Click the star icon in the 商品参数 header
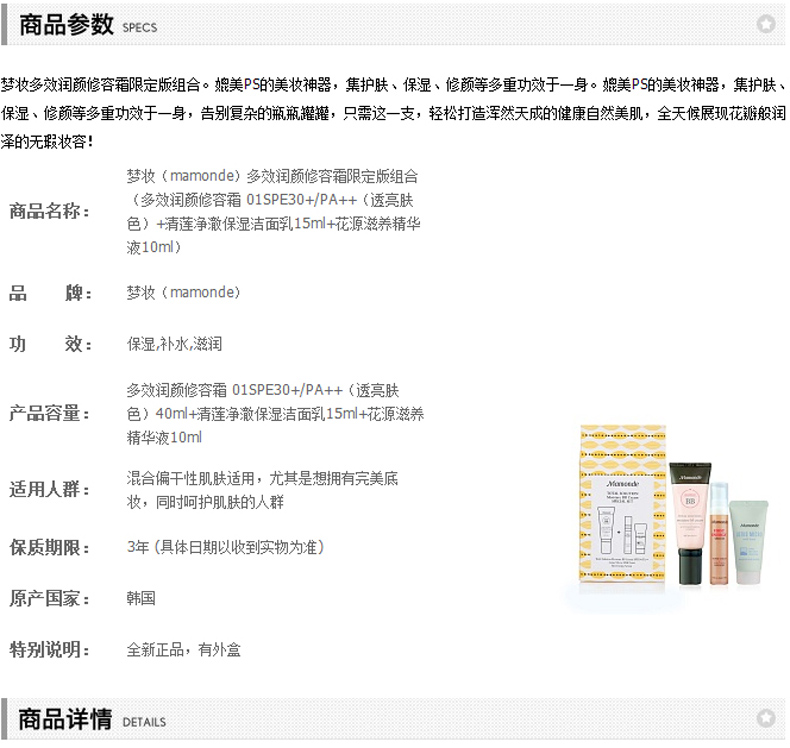This screenshot has height=748, width=790. (765, 23)
